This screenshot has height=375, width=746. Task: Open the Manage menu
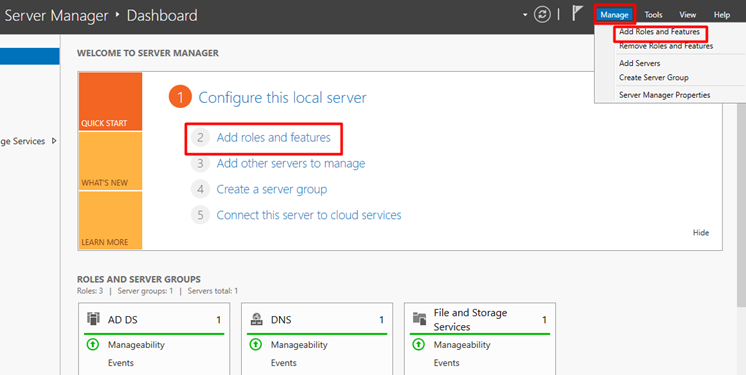coord(614,15)
